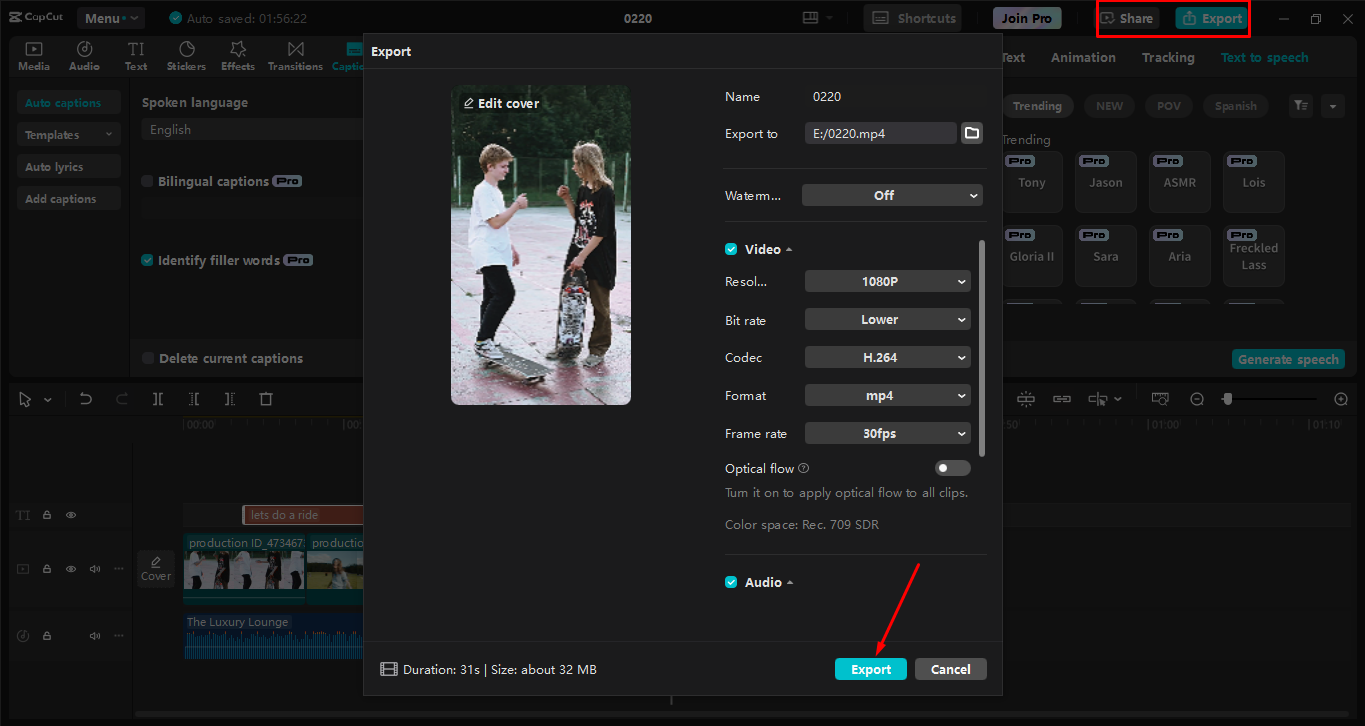The image size is (1365, 726).
Task: Click the clip linkage chain icon
Action: click(x=1062, y=399)
